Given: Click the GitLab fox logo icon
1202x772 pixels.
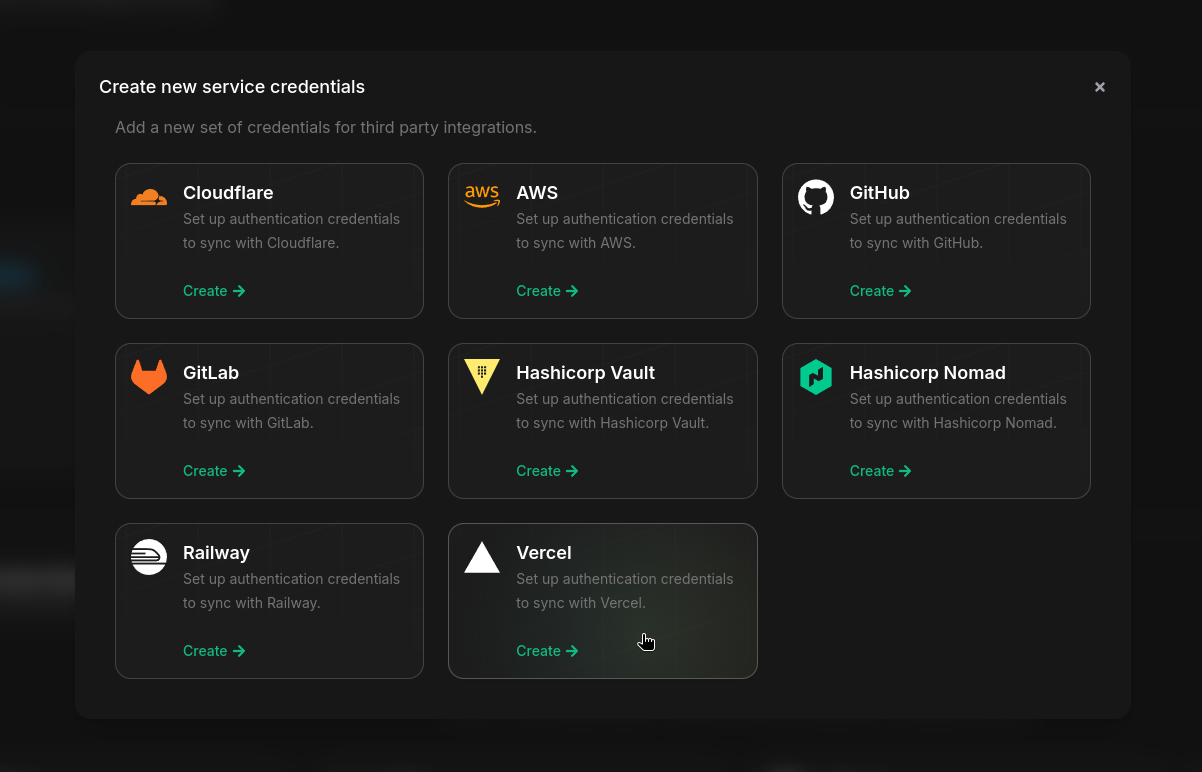Looking at the screenshot, I should tap(149, 377).
